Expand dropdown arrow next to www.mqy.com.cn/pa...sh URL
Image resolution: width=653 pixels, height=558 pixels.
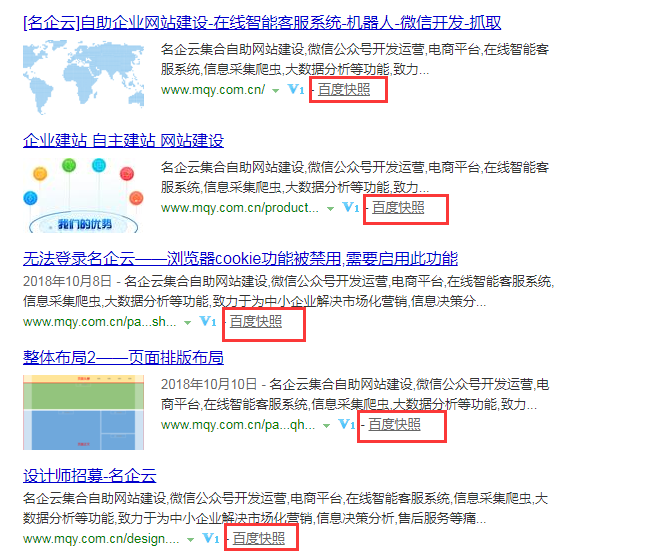[187, 322]
